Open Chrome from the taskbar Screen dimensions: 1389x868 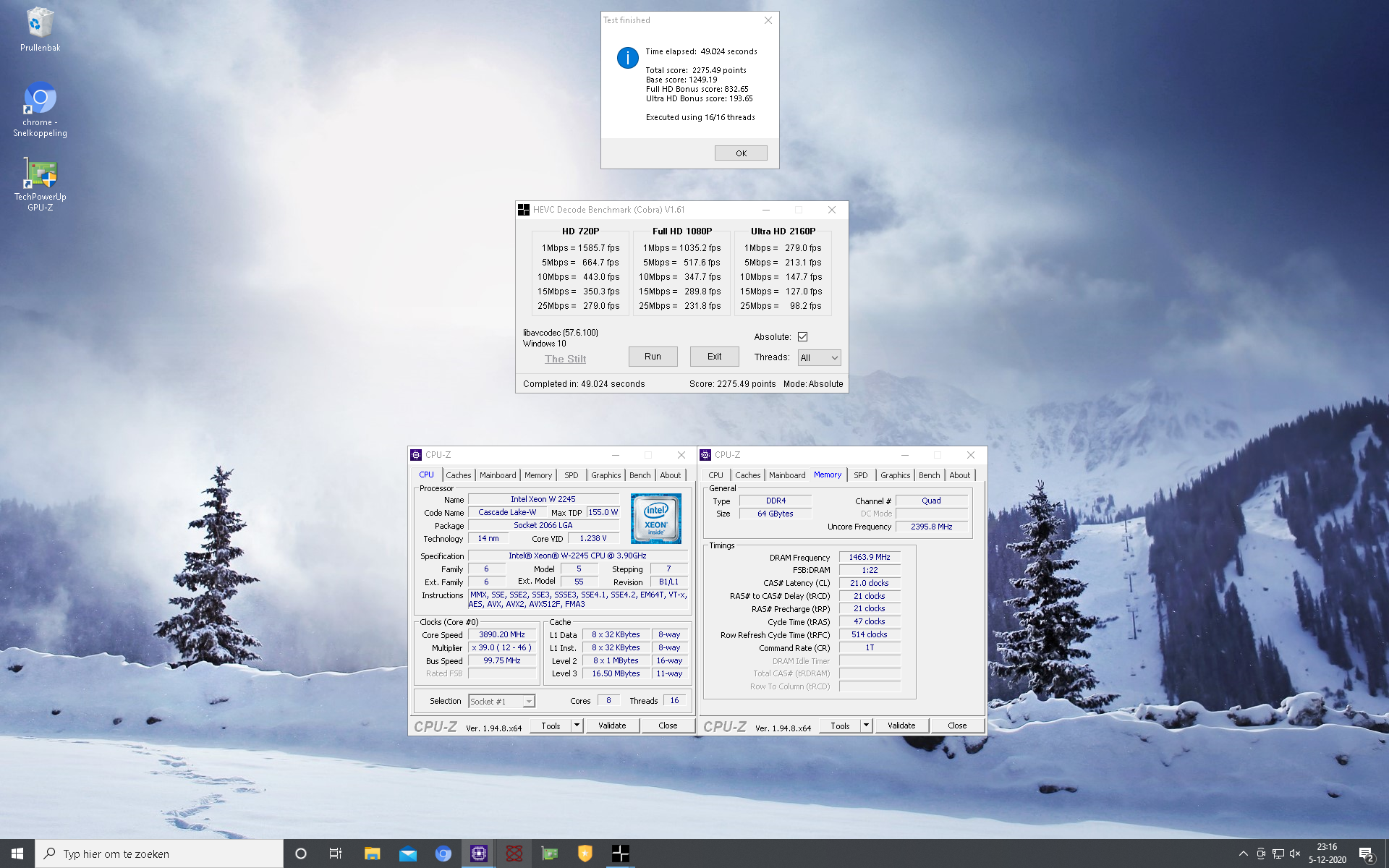pos(443,854)
